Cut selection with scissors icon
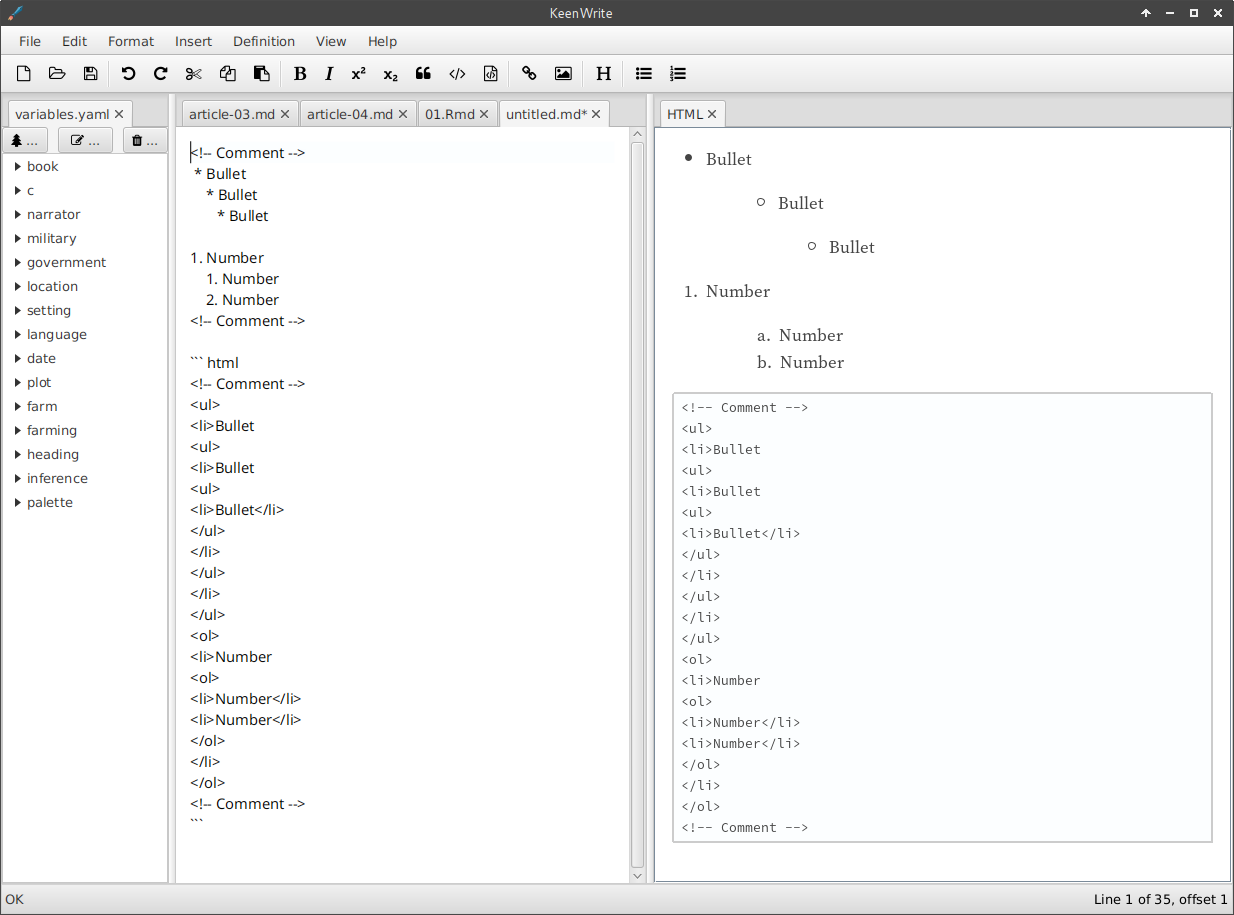 tap(194, 73)
